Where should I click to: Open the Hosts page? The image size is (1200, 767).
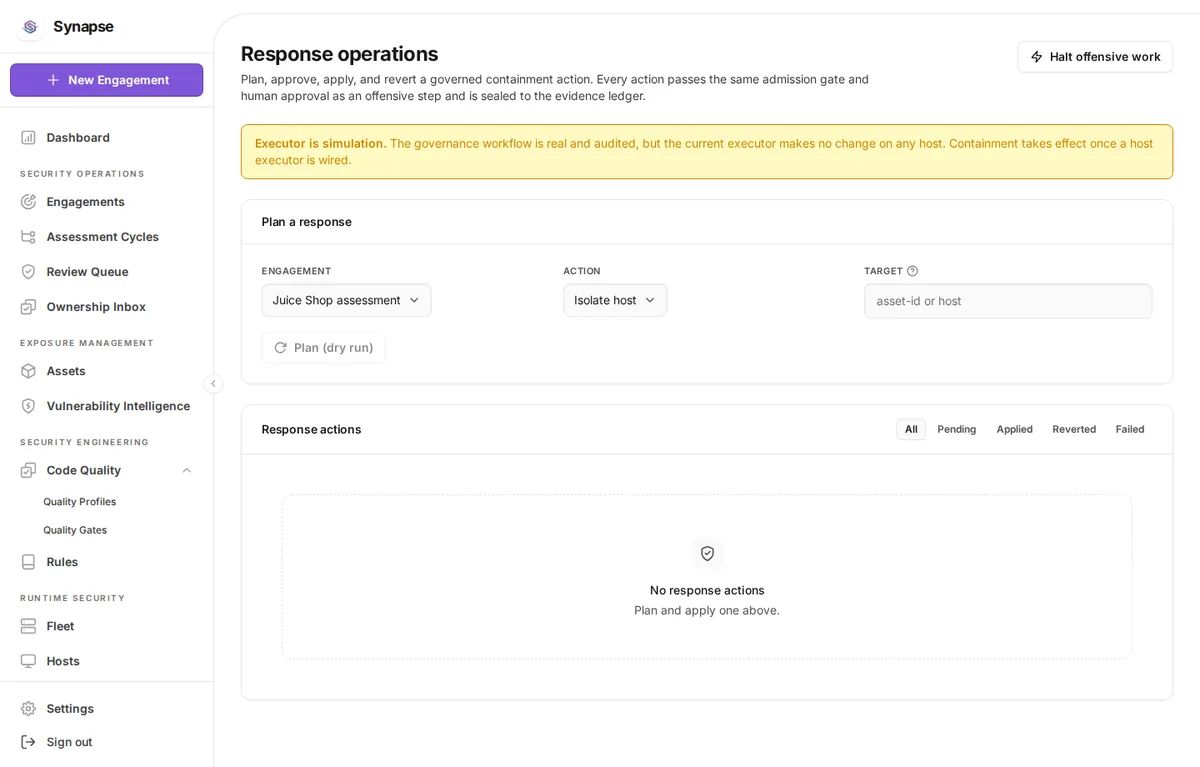pos(107,661)
